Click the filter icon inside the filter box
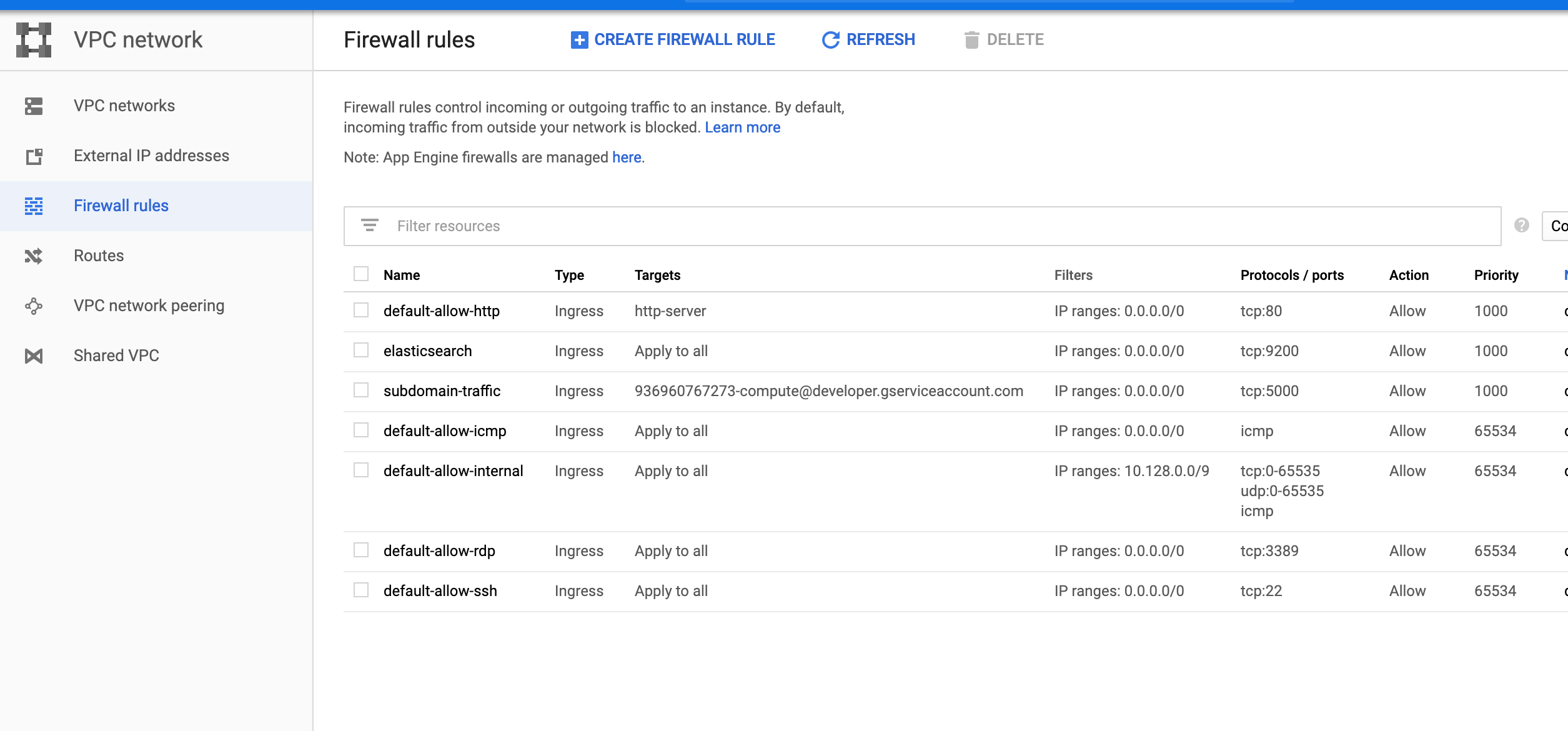The width and height of the screenshot is (1568, 731). coord(369,226)
